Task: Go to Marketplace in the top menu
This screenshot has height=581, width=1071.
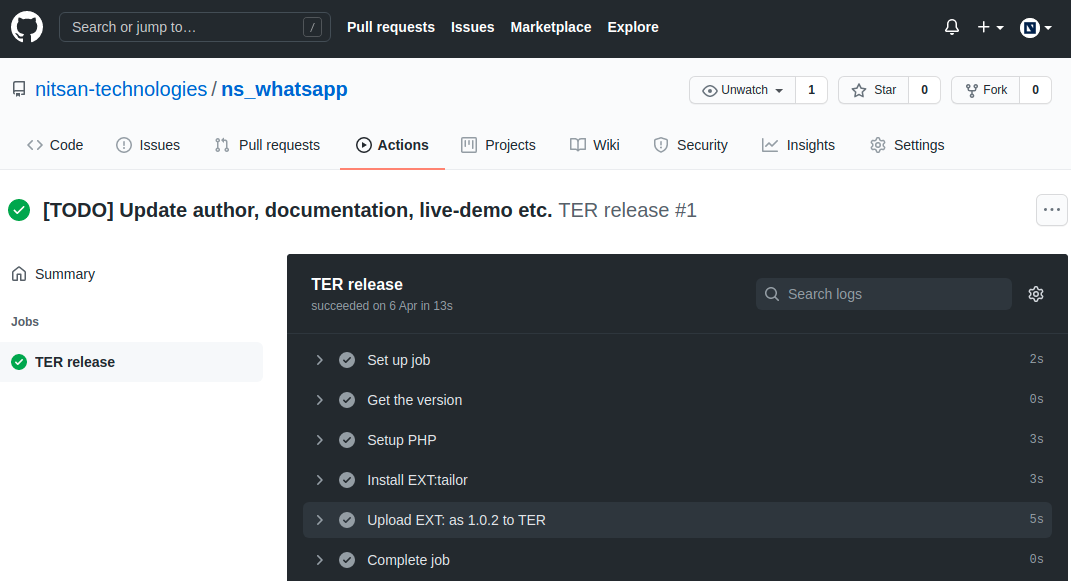Action: click(x=550, y=27)
